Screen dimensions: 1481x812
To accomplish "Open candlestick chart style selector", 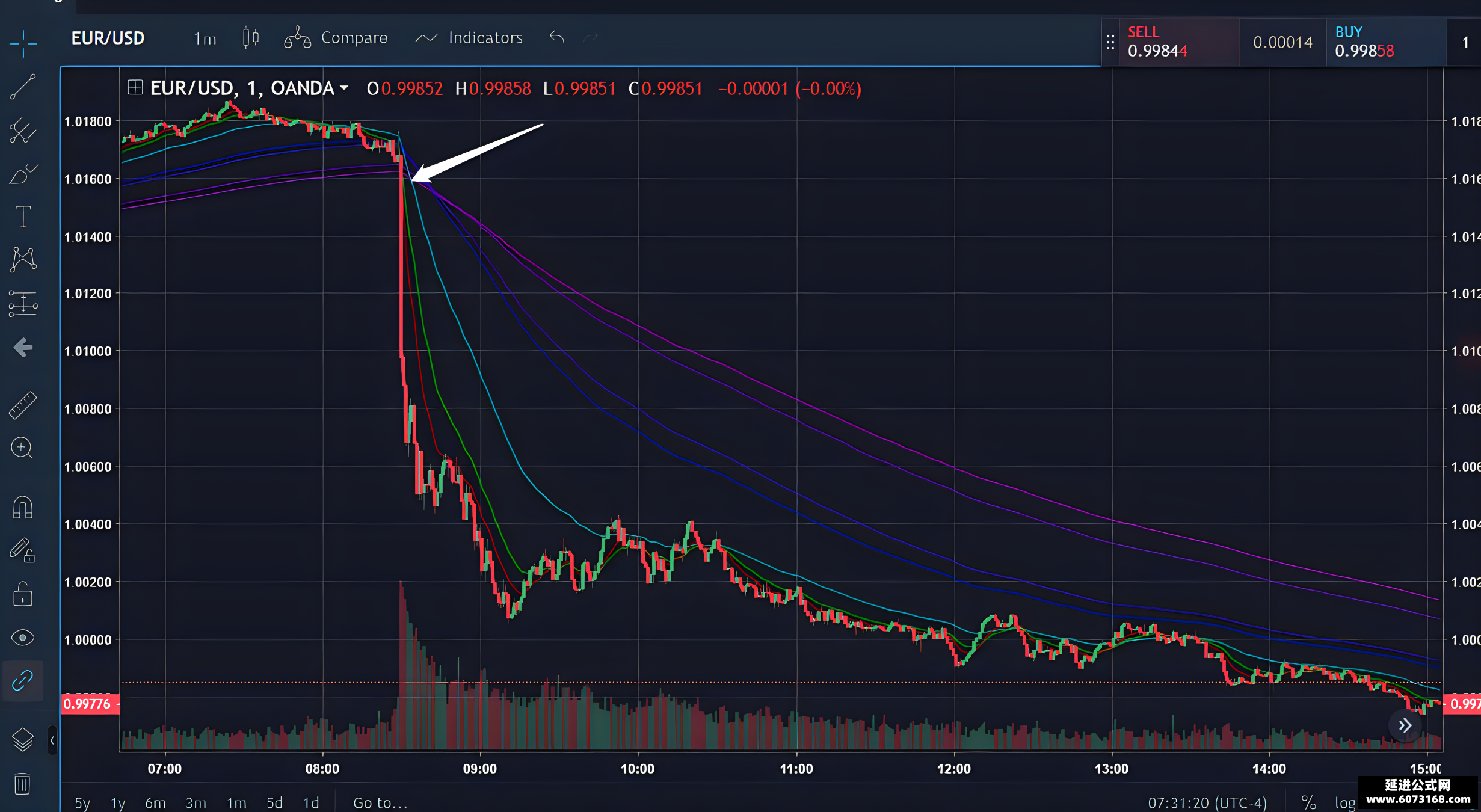I will coord(250,38).
